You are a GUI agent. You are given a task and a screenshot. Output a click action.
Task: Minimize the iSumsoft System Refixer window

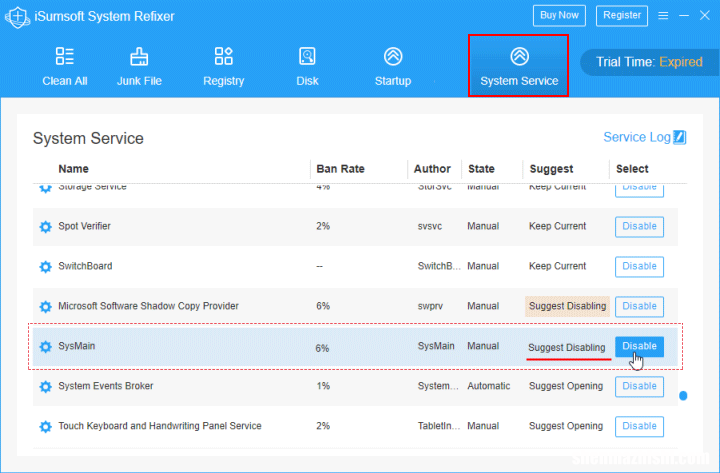pos(684,16)
